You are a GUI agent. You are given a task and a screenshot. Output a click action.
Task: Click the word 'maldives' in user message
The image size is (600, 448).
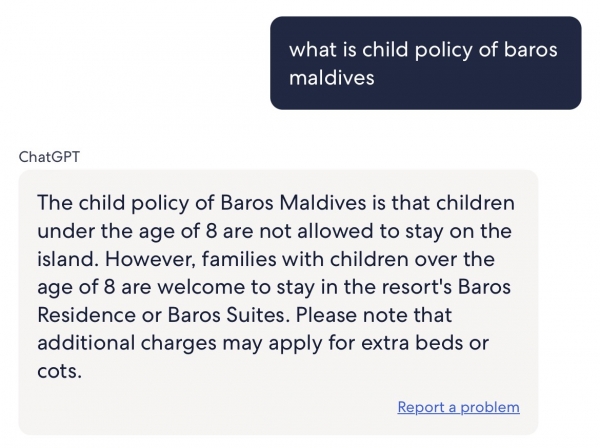331,78
